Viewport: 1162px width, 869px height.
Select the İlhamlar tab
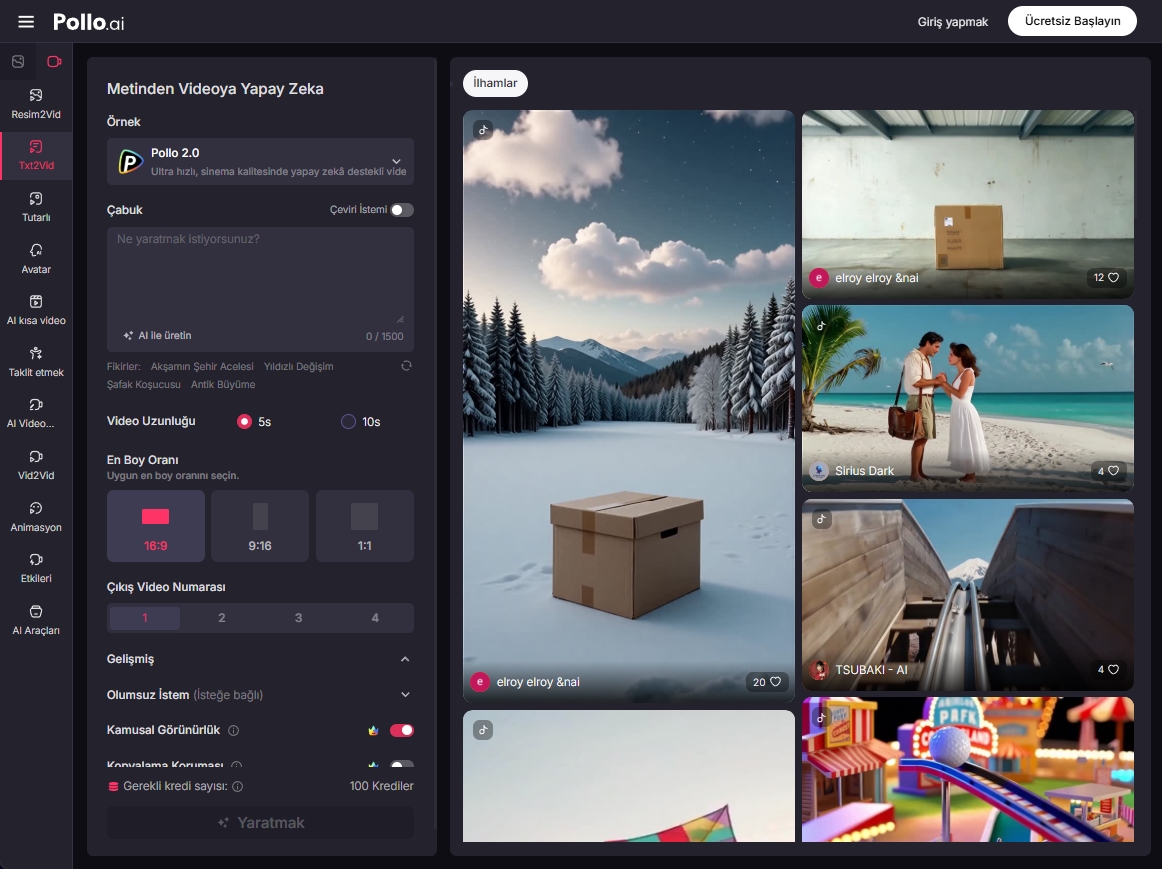tap(495, 84)
